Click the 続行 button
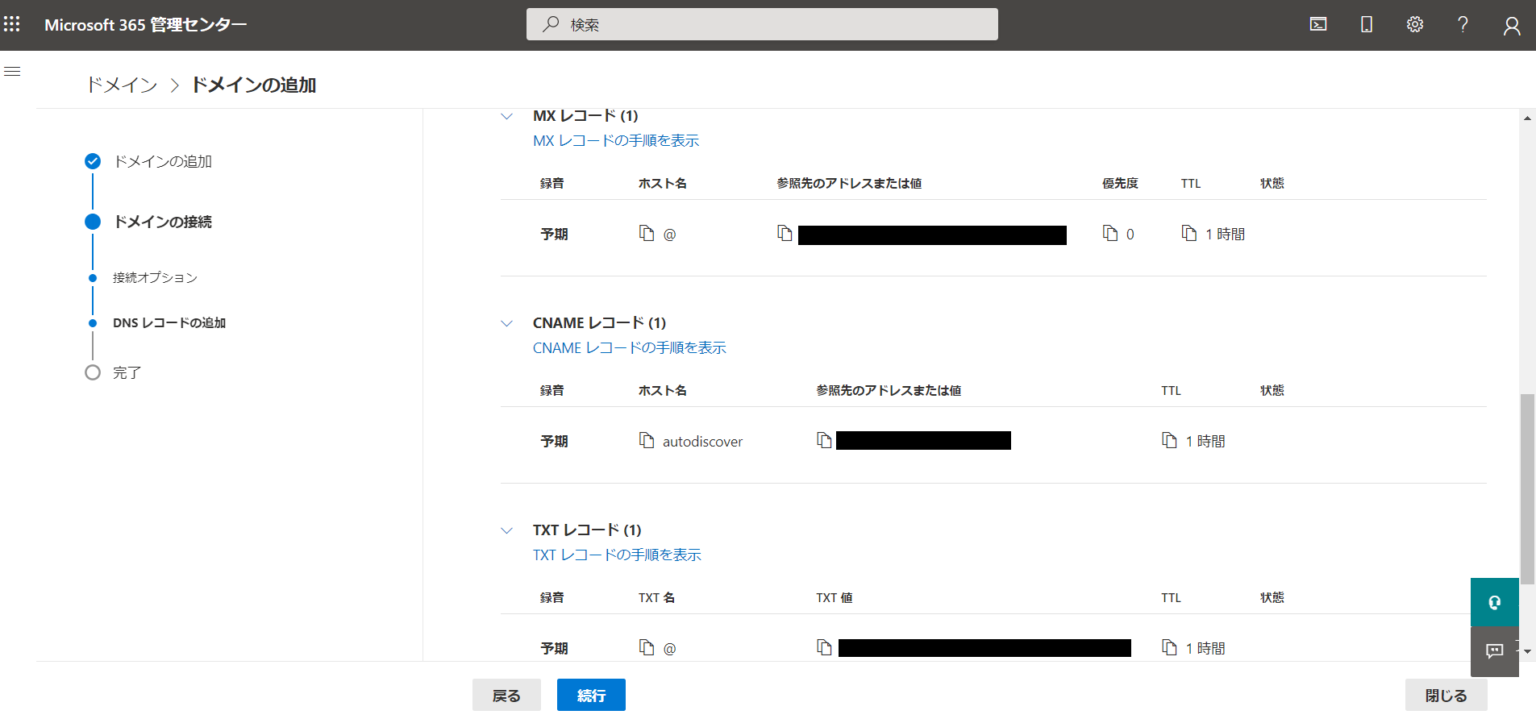The height and width of the screenshot is (723, 1536). point(591,695)
